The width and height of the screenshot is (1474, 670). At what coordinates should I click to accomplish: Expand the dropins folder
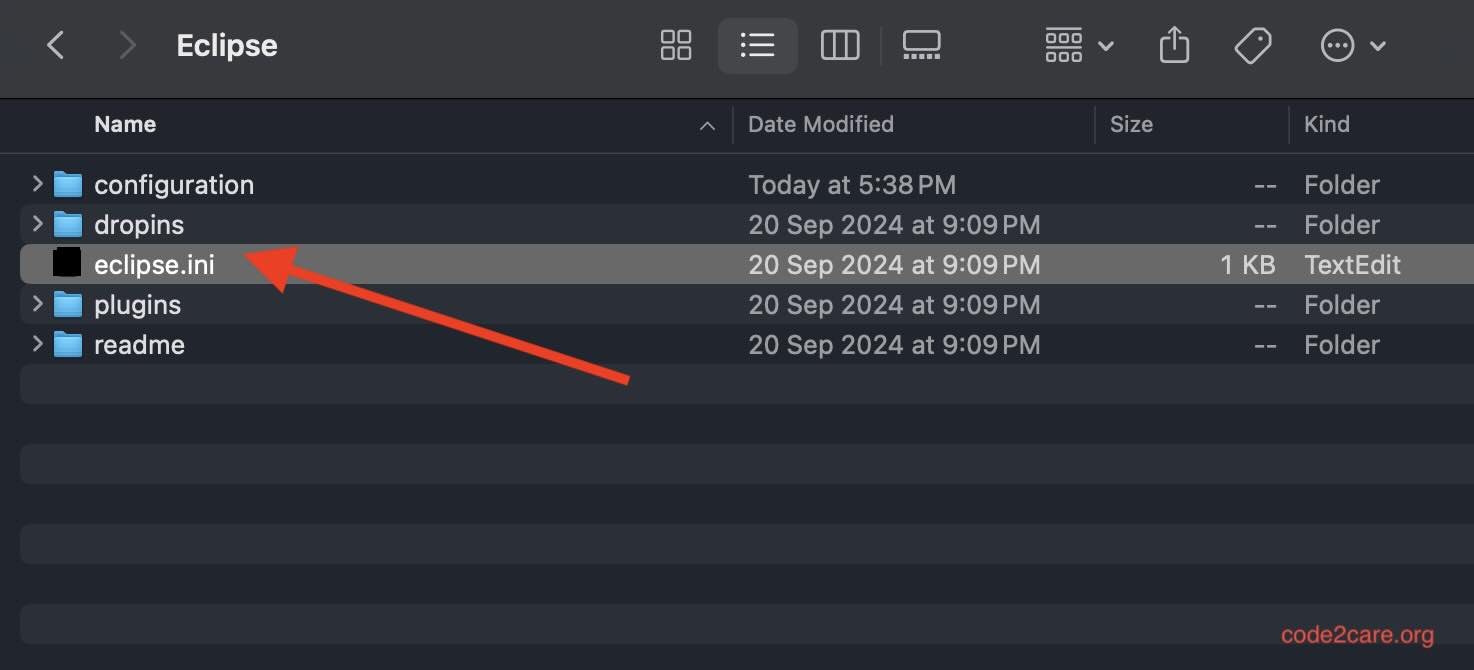(36, 224)
